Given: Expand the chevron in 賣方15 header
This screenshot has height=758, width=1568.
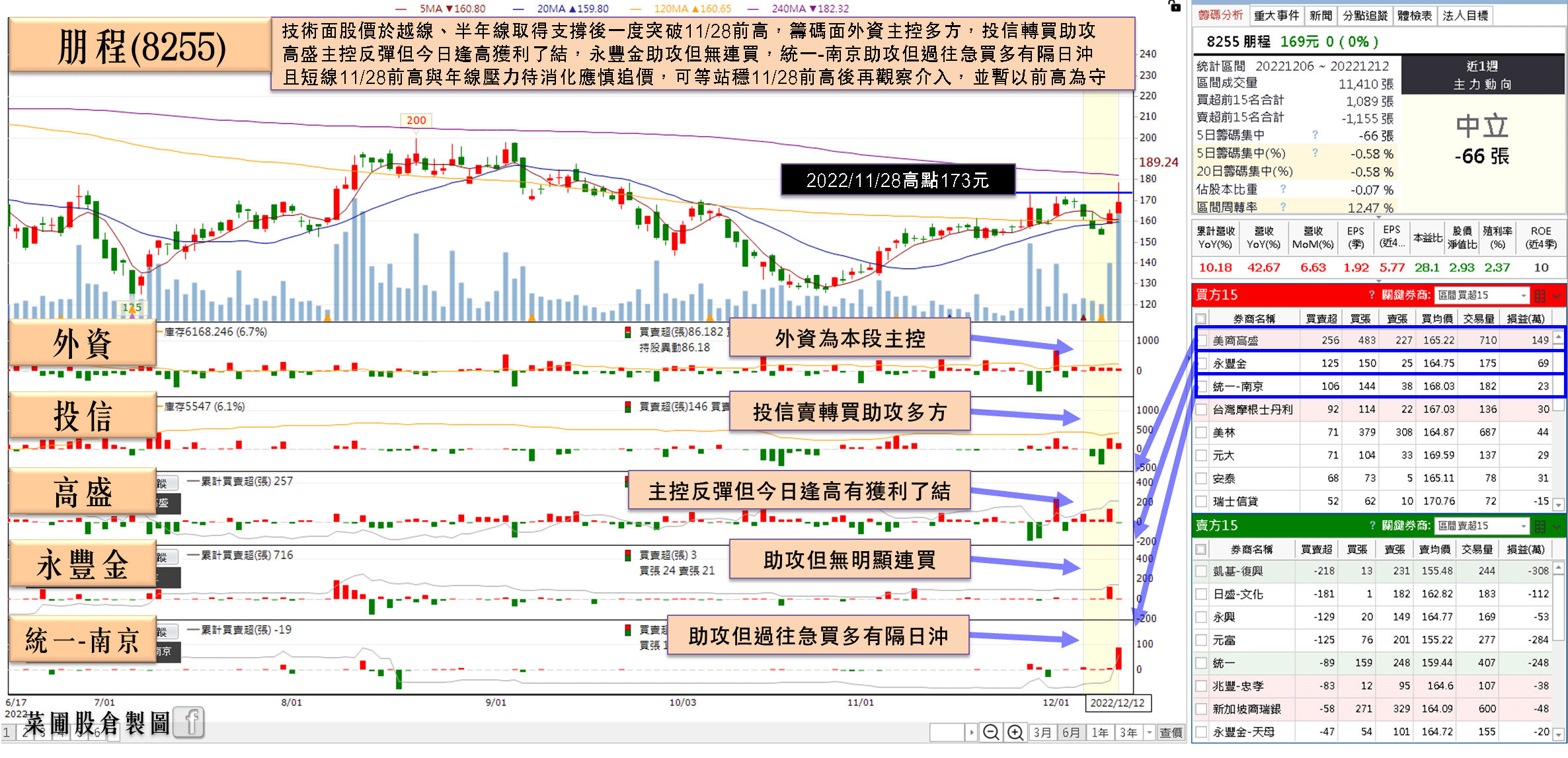Looking at the screenshot, I should tap(1557, 527).
